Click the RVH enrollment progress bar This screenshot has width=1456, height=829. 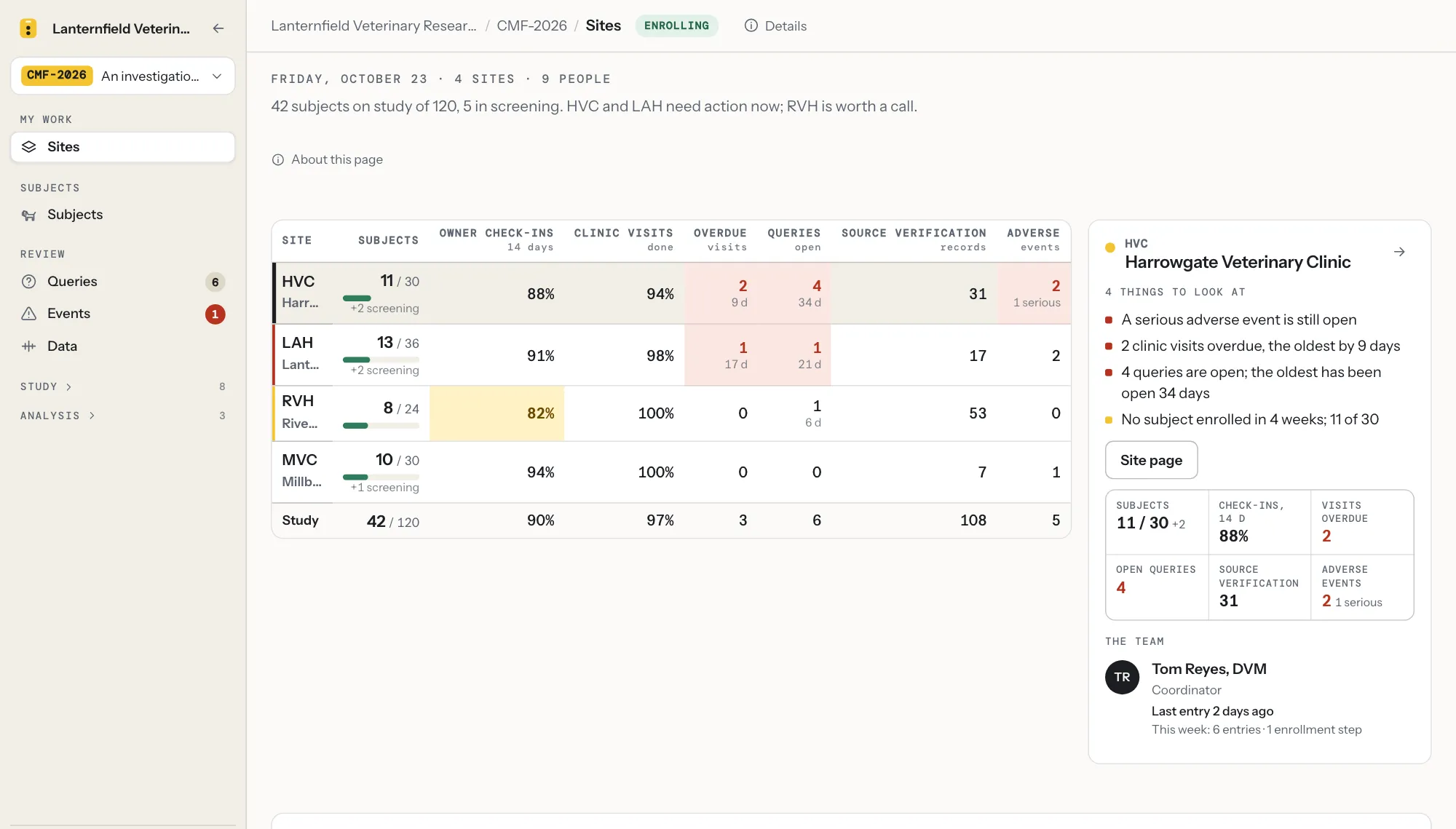click(x=381, y=426)
